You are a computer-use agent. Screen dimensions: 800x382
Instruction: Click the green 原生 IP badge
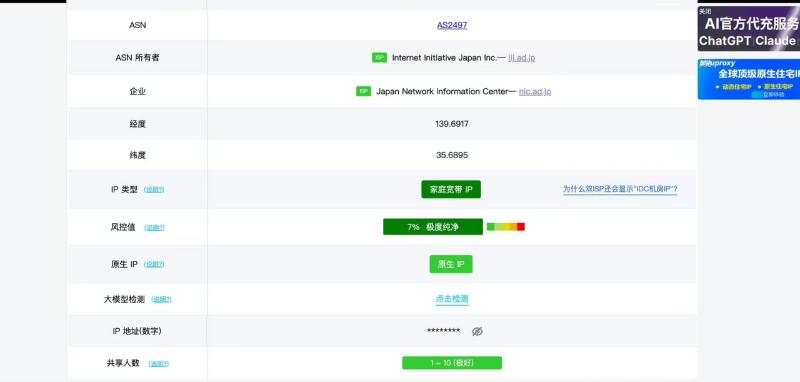click(451, 264)
